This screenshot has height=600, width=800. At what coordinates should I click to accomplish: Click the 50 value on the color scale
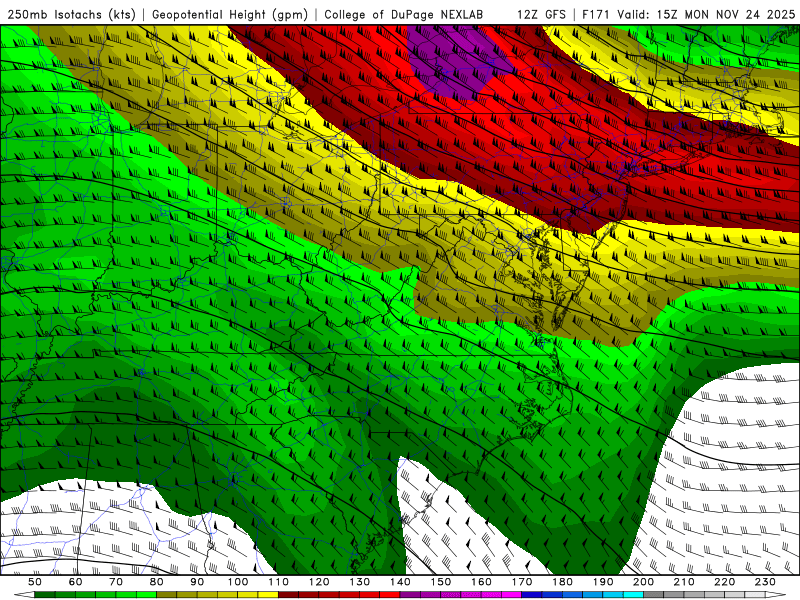35,582
